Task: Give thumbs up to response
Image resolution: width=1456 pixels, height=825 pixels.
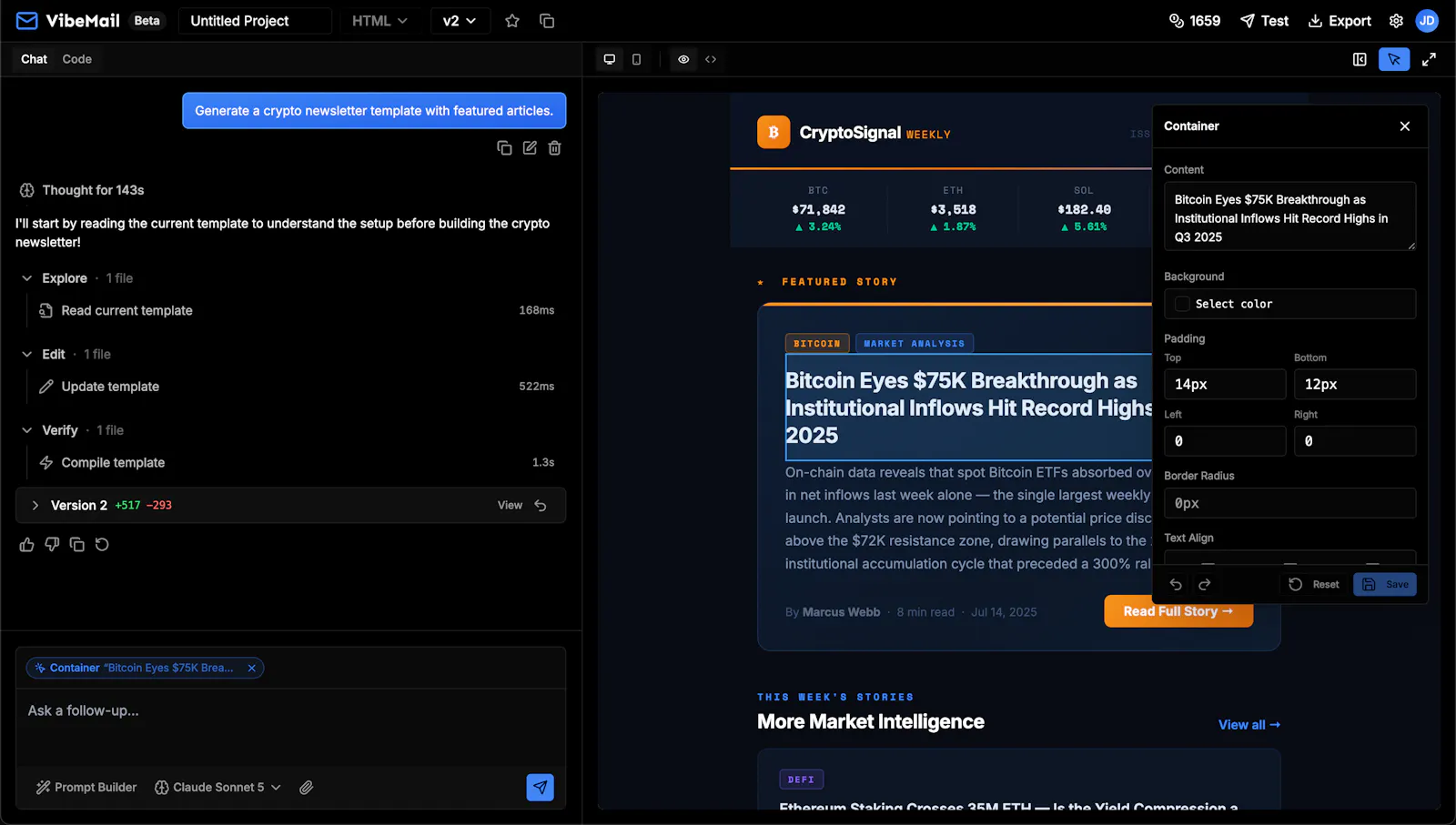Action: (26, 545)
